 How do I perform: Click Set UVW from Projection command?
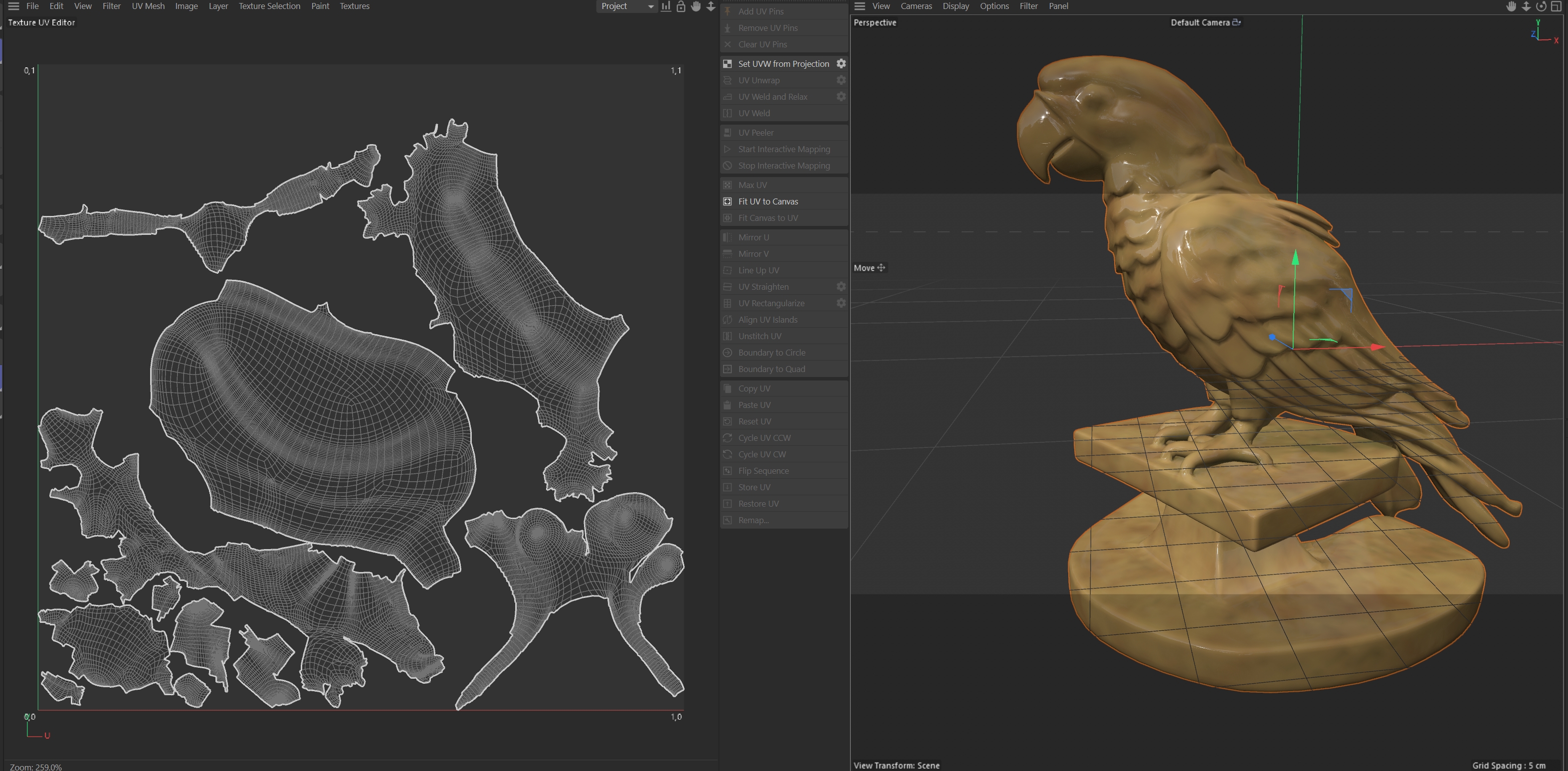pyautogui.click(x=783, y=63)
